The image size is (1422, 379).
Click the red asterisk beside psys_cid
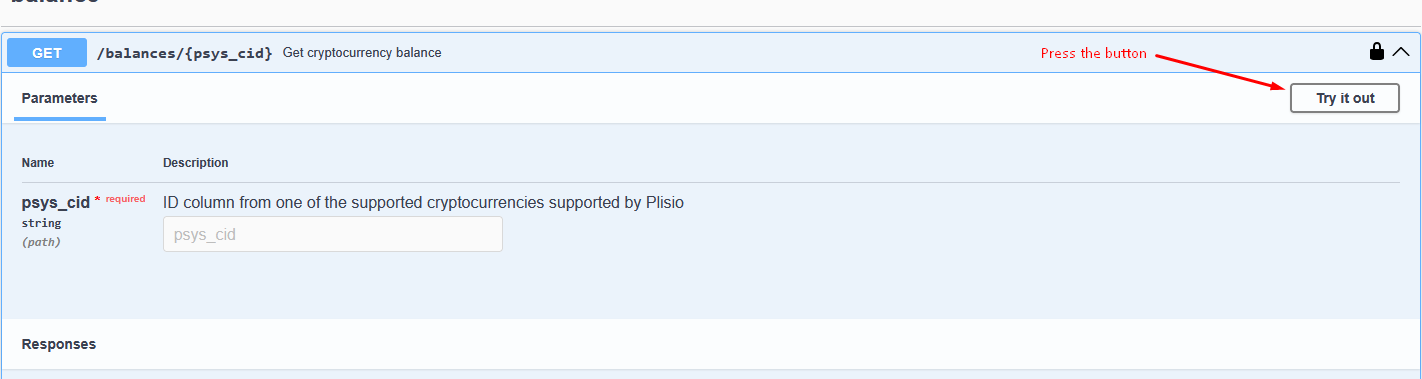97,201
